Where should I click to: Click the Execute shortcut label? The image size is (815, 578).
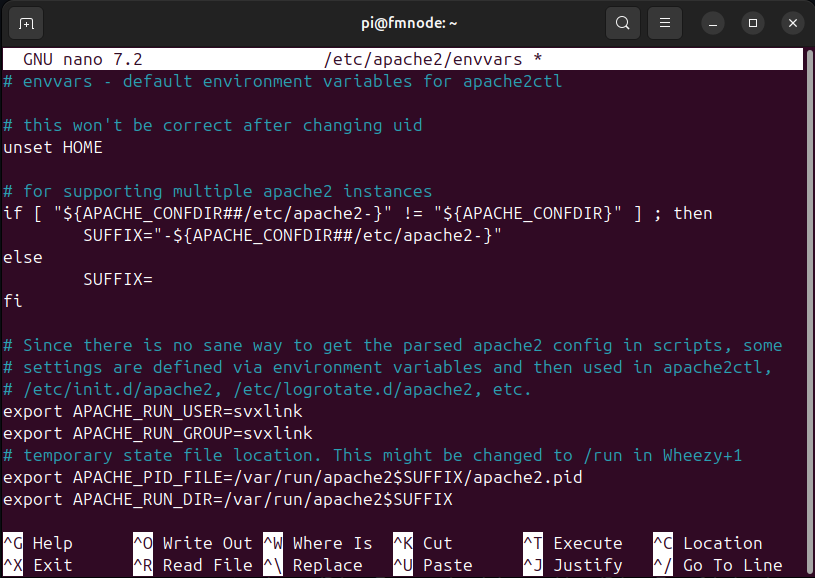pos(587,543)
